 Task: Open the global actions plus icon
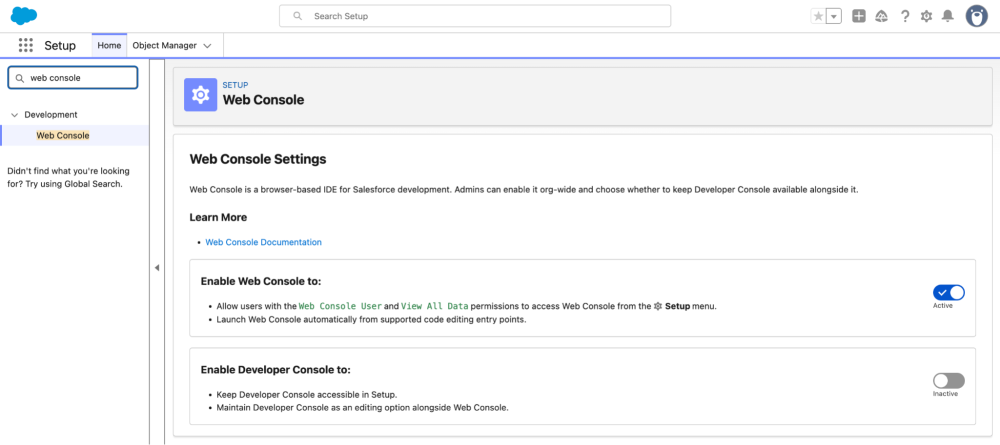pos(859,17)
